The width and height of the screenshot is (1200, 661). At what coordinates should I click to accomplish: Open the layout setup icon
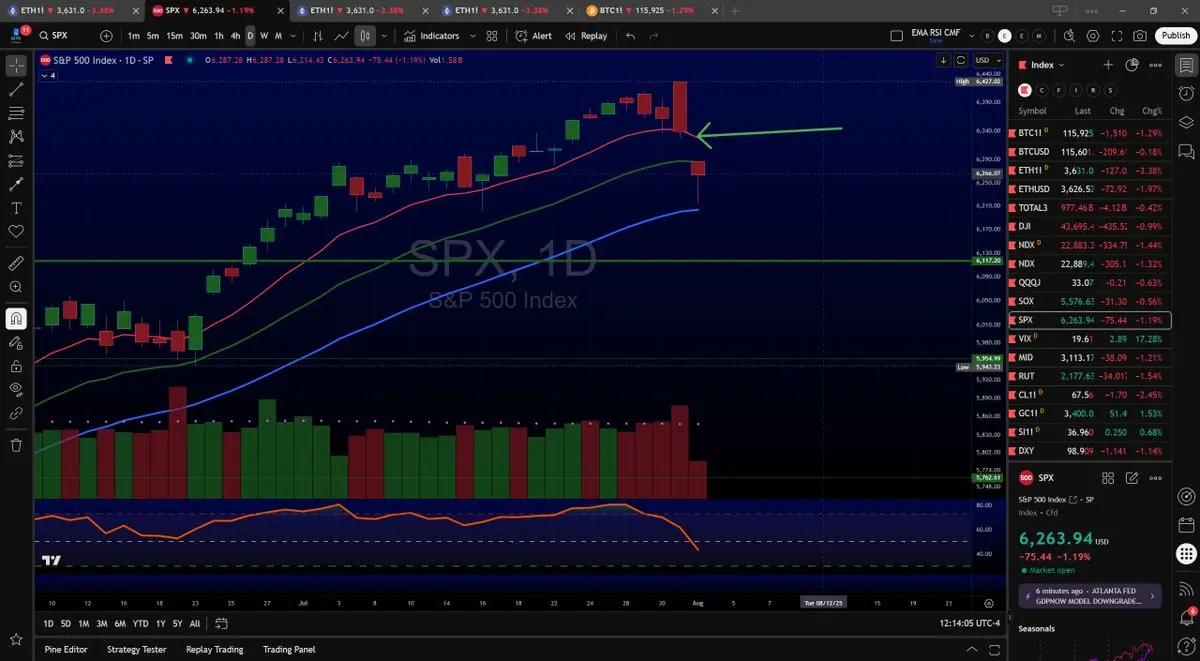click(x=897, y=36)
